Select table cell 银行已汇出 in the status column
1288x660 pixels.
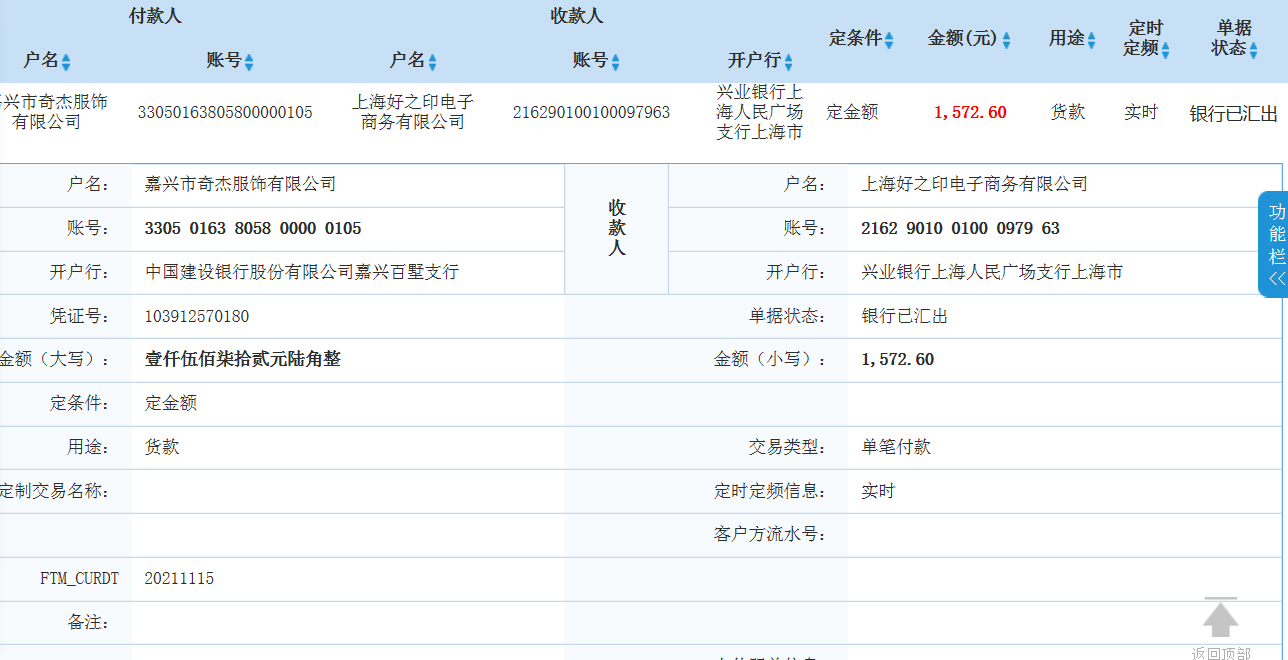click(x=1234, y=113)
